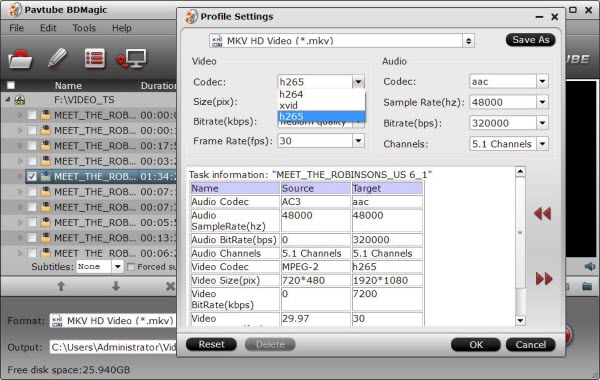Click the red rewind double-arrow icon
This screenshot has height=380, width=600.
point(542,214)
